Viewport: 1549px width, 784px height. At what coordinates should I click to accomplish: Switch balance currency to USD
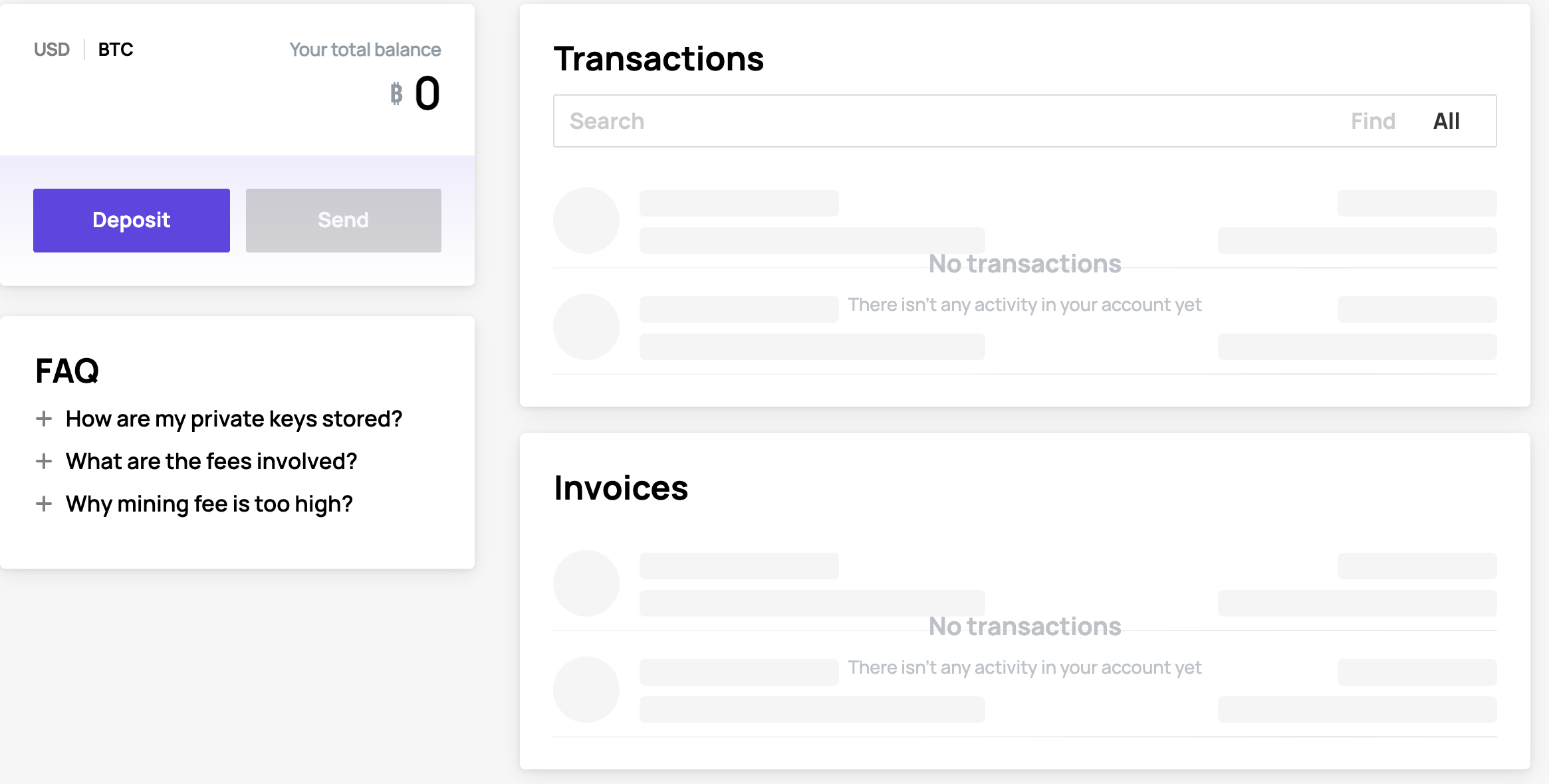(52, 50)
